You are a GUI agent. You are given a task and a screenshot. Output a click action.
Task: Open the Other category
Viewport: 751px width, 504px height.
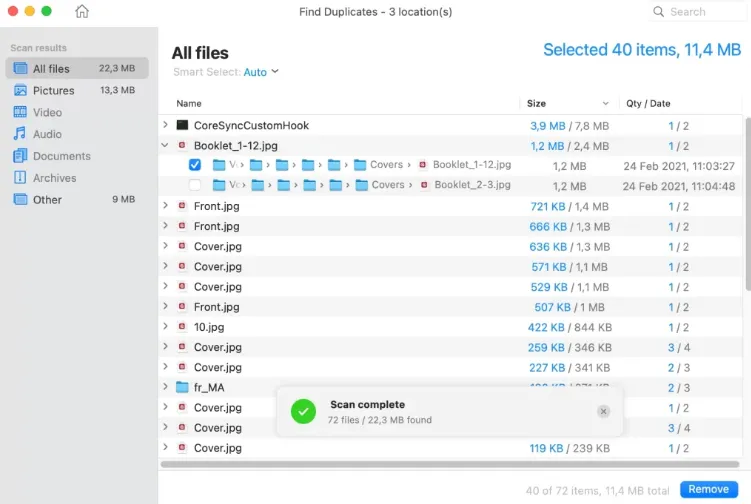coord(77,200)
